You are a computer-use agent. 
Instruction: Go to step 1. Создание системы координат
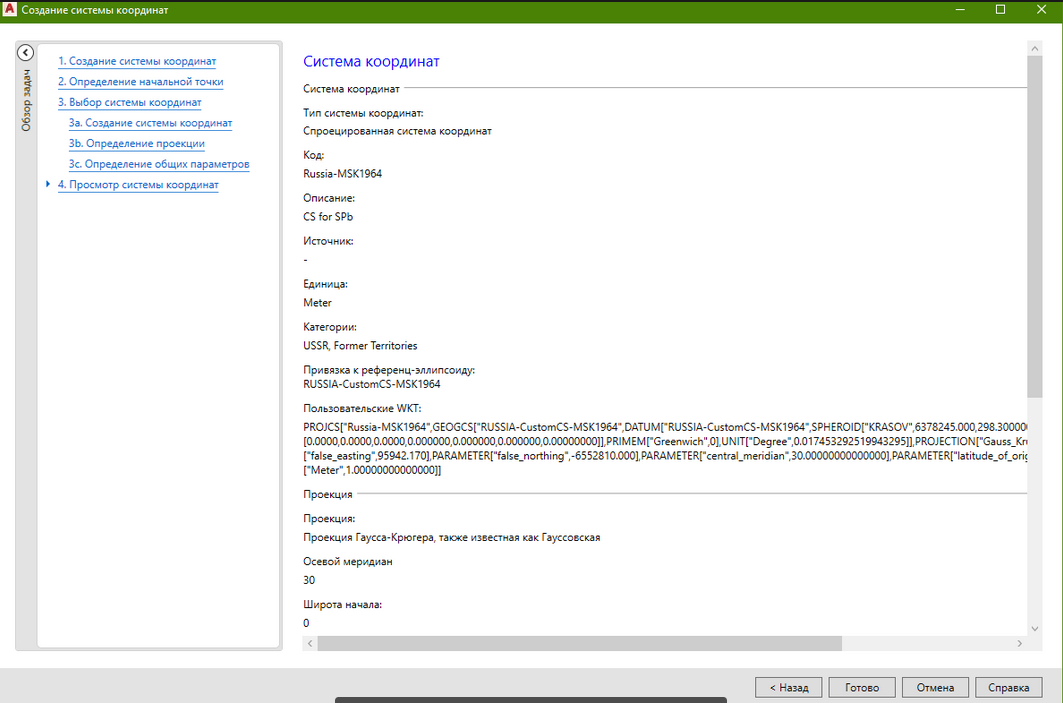pyautogui.click(x=137, y=62)
